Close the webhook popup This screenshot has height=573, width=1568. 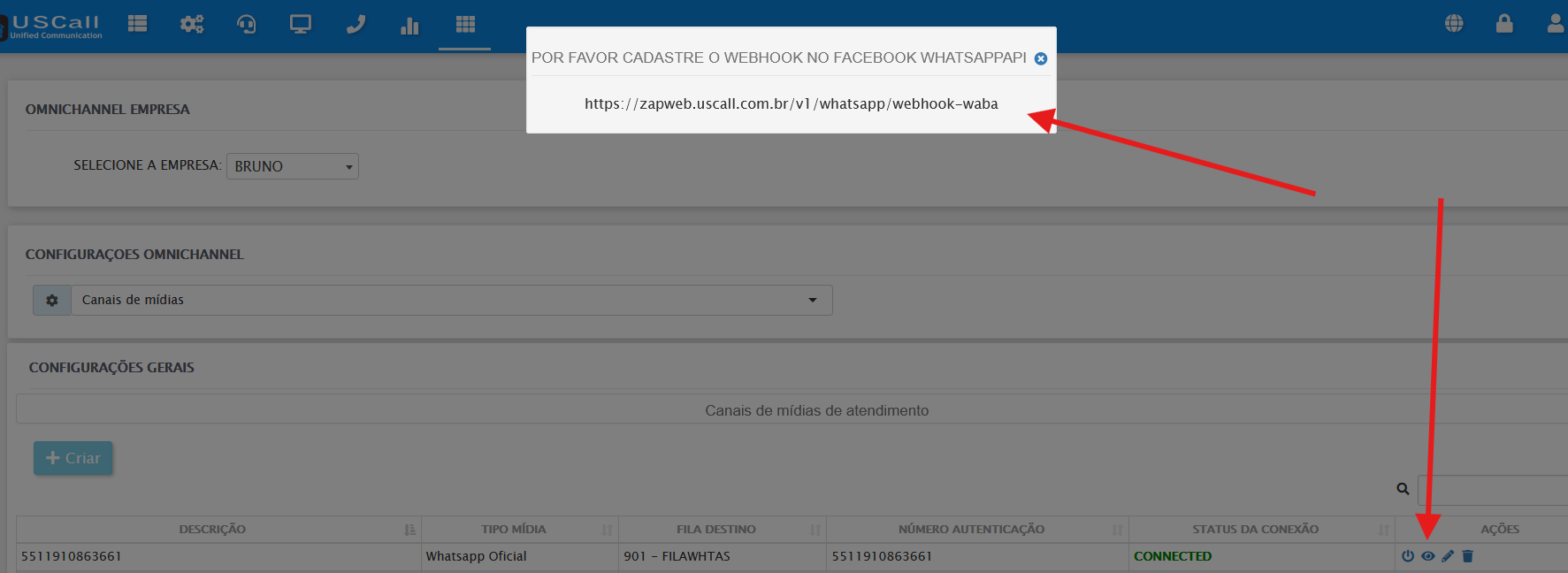pos(1041,58)
